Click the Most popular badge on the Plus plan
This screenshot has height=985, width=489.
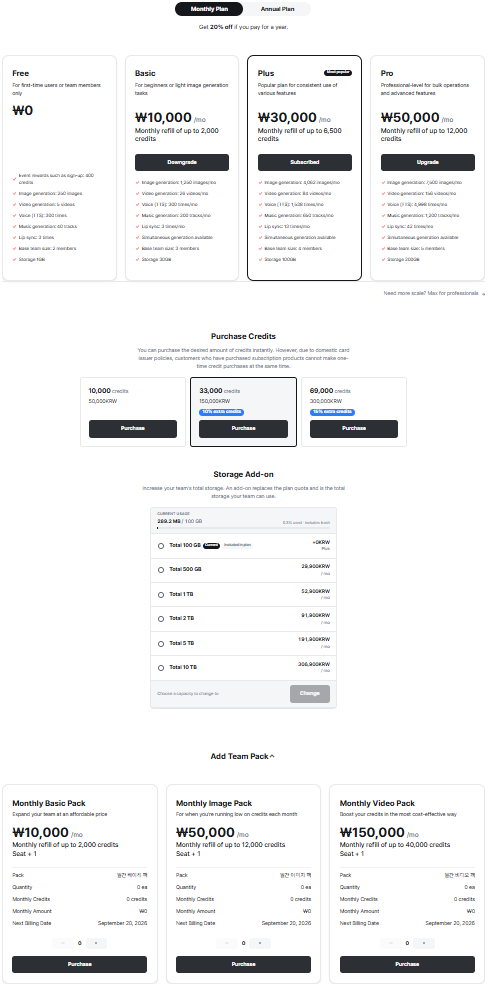coord(338,73)
